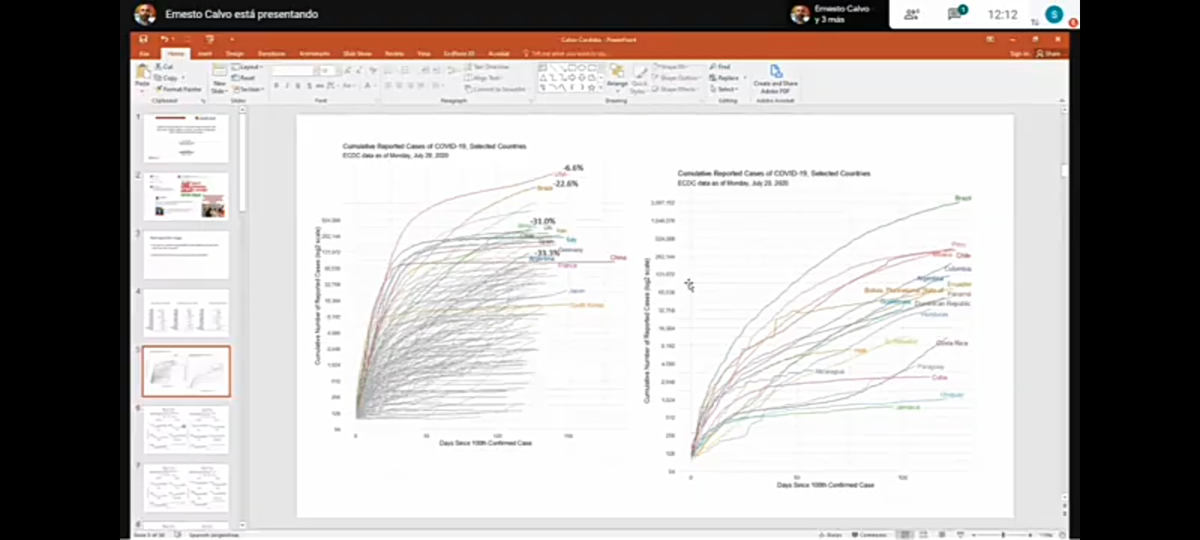Toggle Bold formatting
The height and width of the screenshot is (540, 1200).
click(276, 86)
